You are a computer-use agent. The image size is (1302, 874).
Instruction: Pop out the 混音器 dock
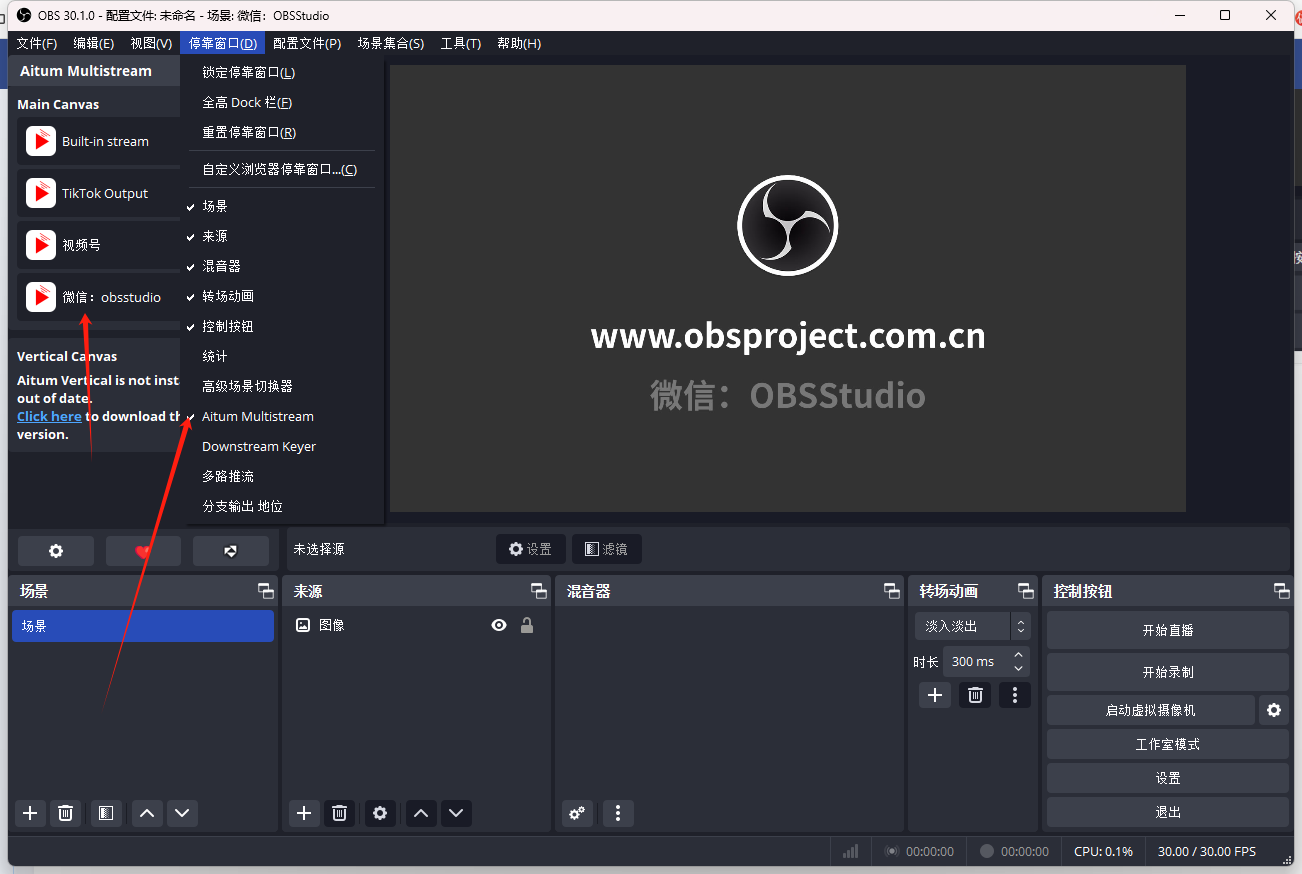coord(892,591)
